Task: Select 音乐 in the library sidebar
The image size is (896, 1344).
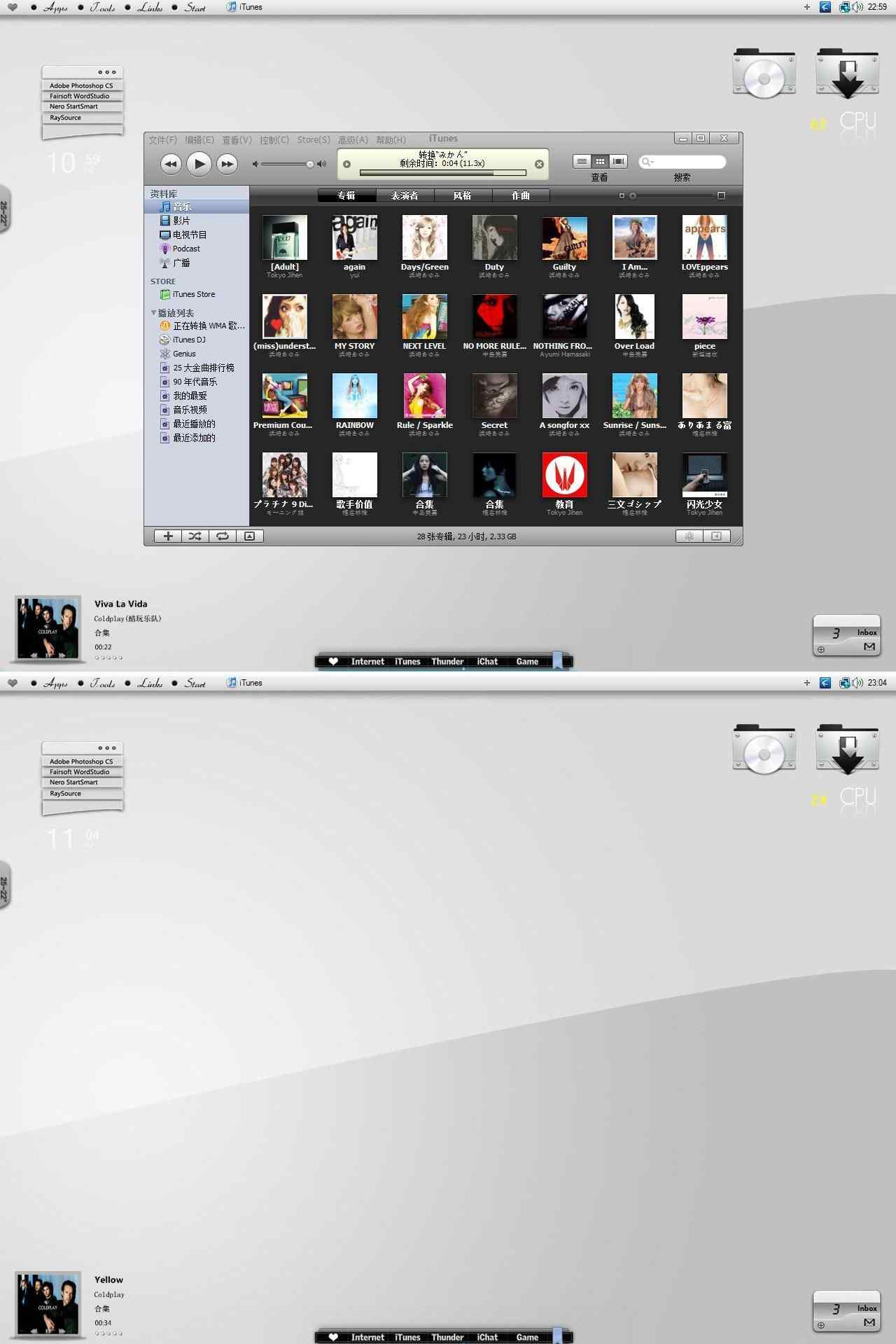Action: [197, 207]
